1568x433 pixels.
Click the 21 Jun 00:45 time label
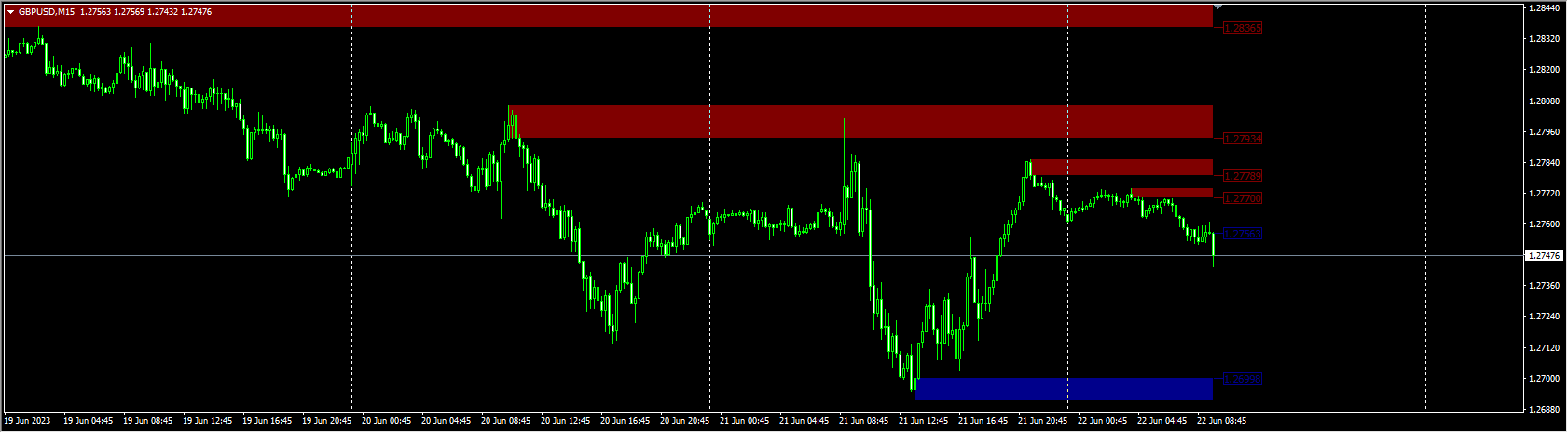coord(745,421)
